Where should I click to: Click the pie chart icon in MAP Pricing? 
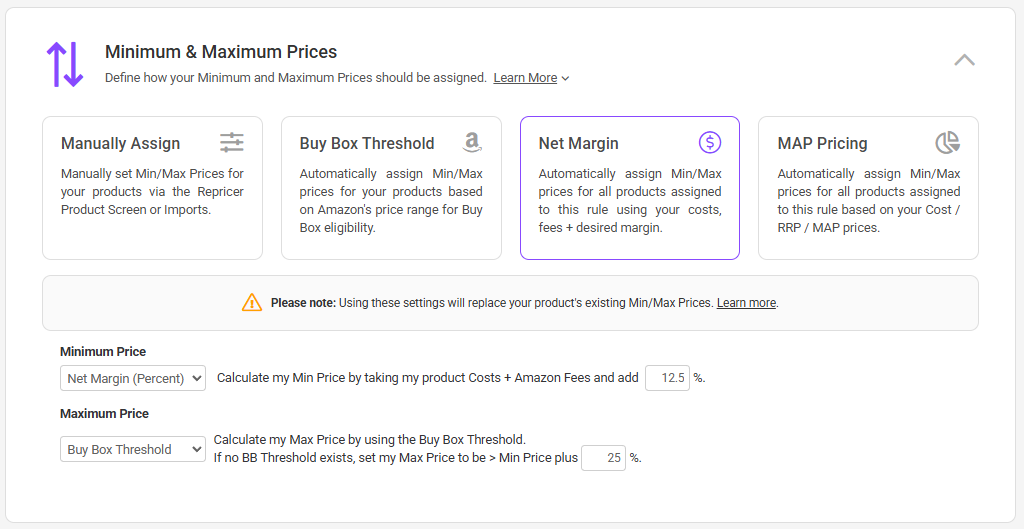tap(947, 142)
